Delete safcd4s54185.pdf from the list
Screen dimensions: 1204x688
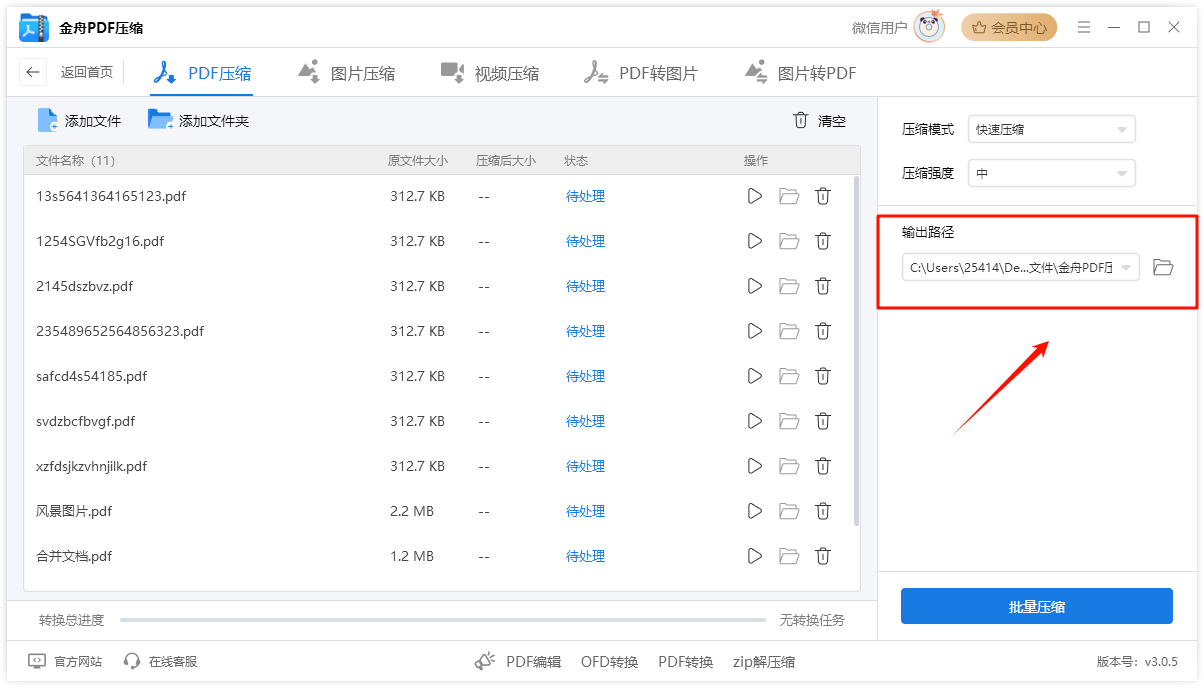point(823,376)
